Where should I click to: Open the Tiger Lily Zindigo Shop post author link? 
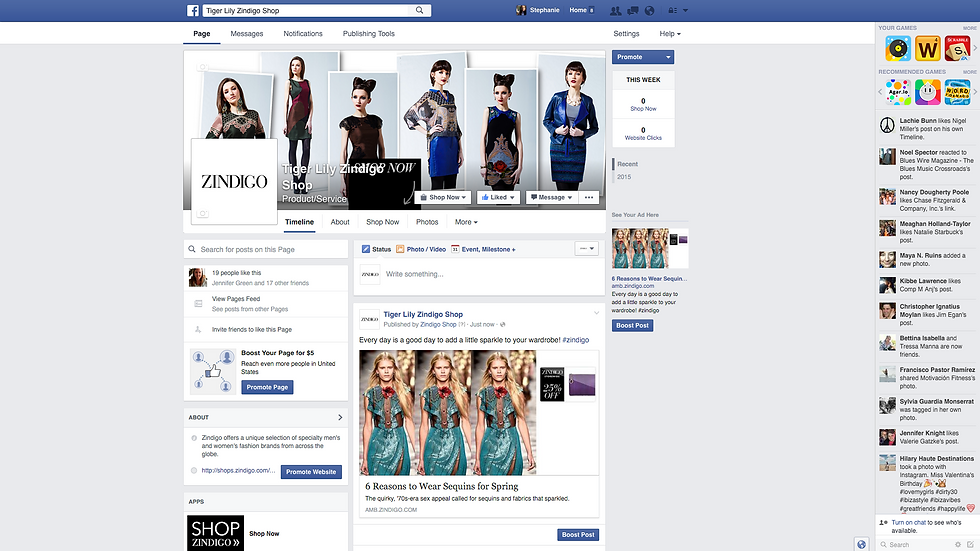422,314
